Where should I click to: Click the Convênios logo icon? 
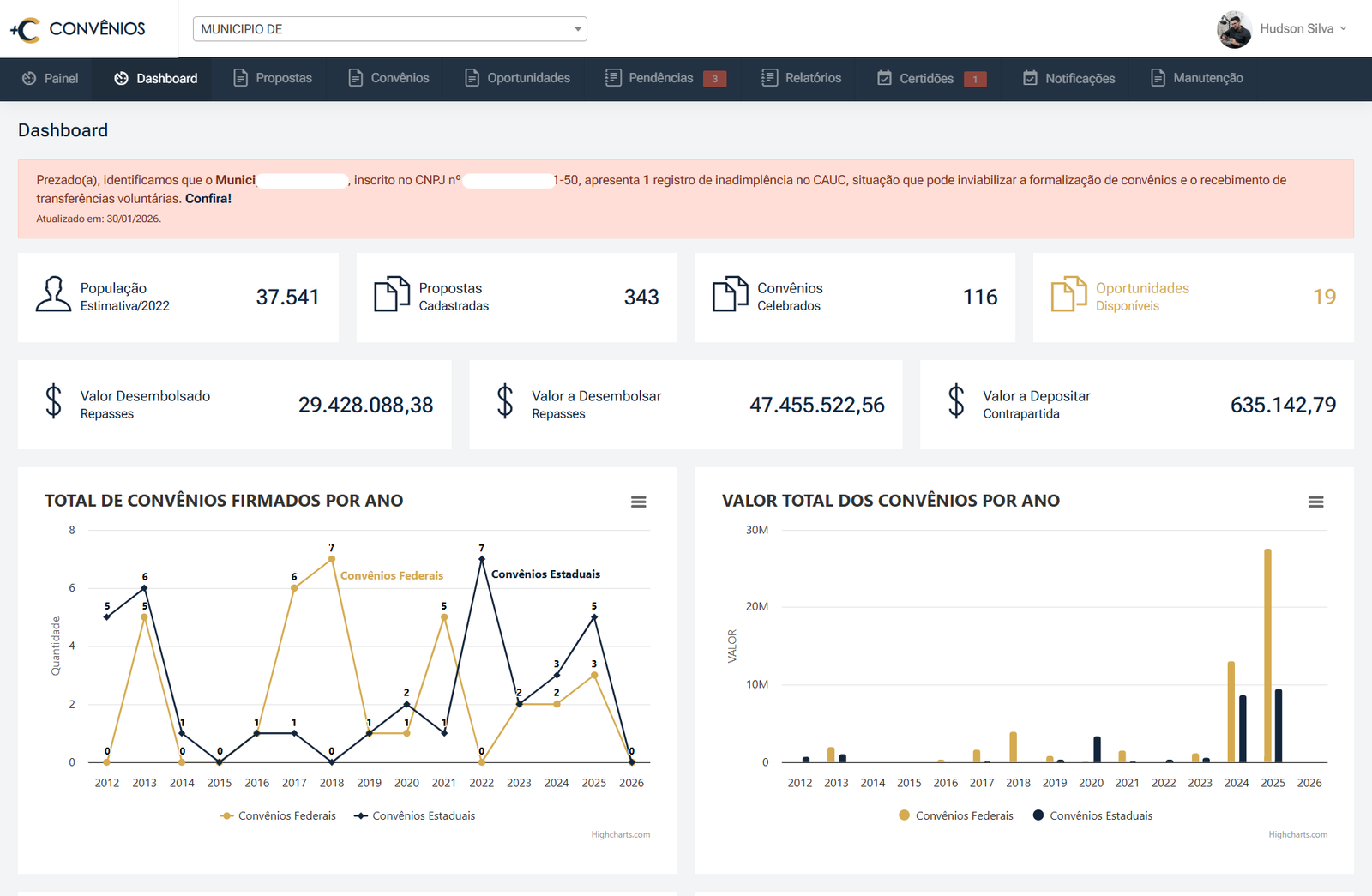(x=26, y=30)
